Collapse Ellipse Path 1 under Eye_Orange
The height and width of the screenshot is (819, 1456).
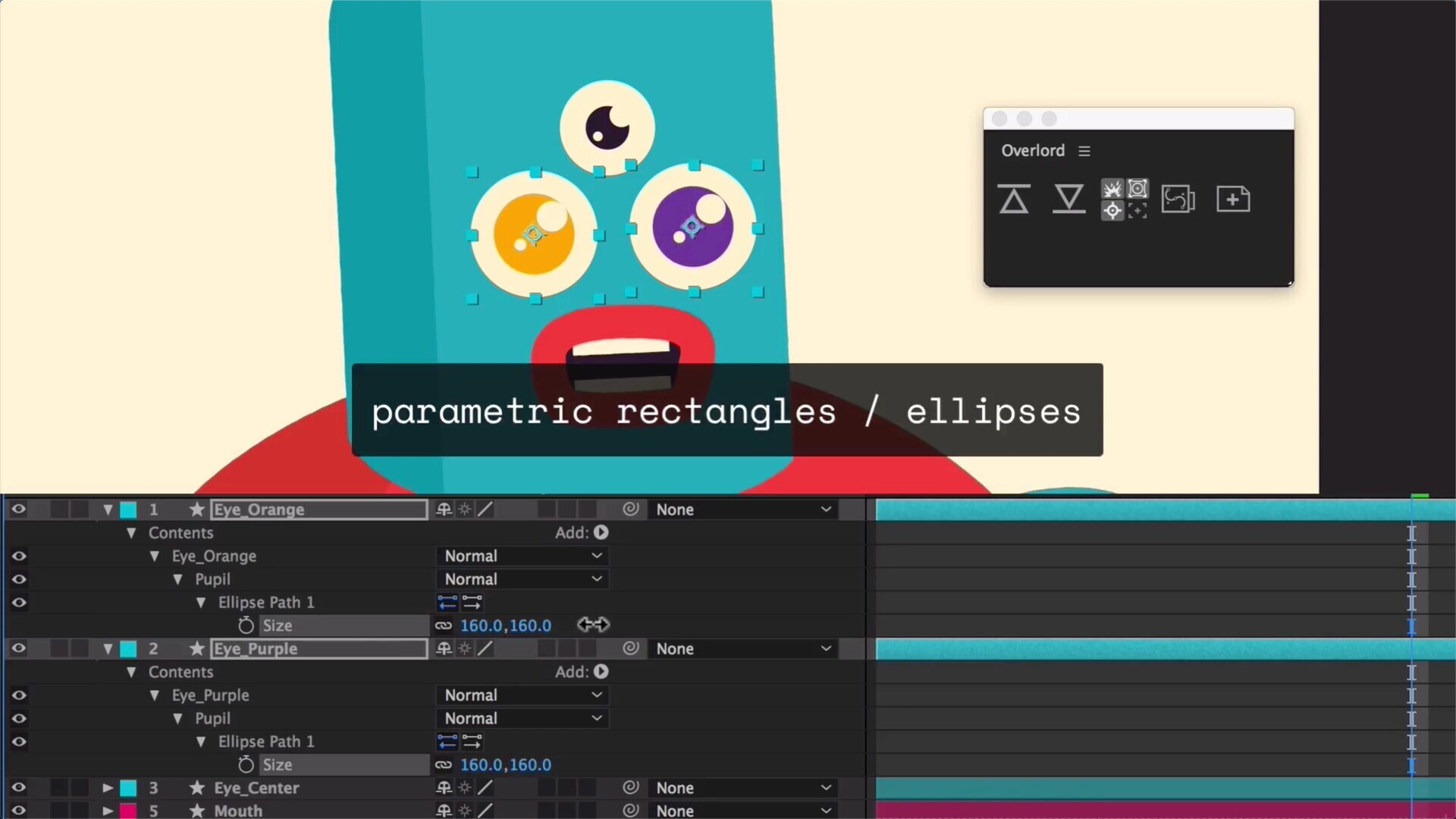(201, 603)
